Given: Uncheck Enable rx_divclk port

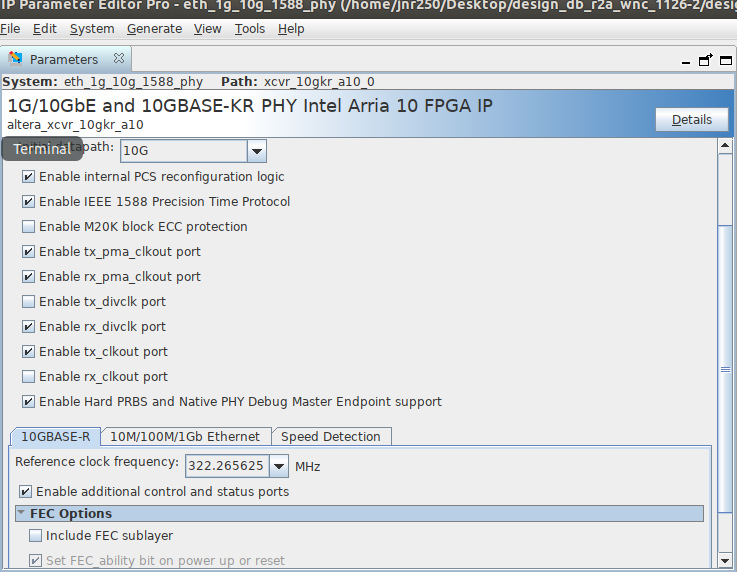Looking at the screenshot, I should (28, 327).
